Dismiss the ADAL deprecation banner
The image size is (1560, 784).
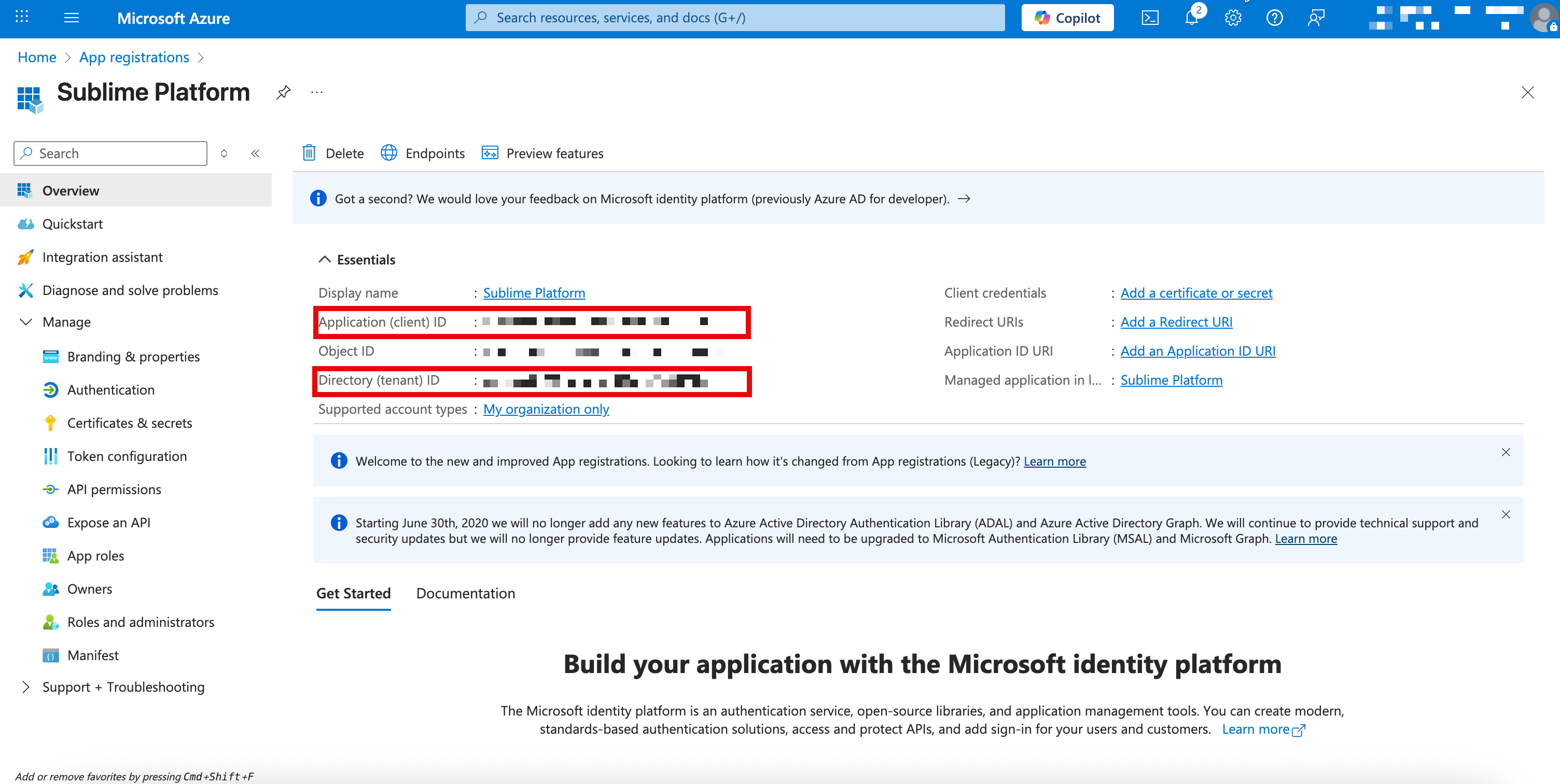tap(1506, 514)
